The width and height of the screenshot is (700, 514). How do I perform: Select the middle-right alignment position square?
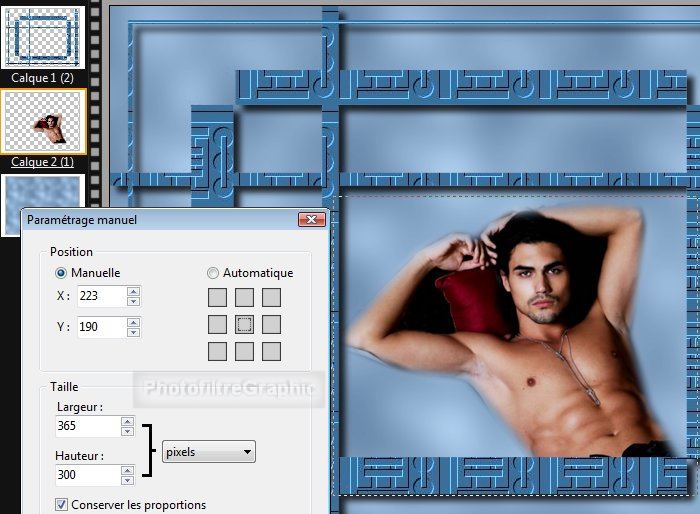point(271,324)
